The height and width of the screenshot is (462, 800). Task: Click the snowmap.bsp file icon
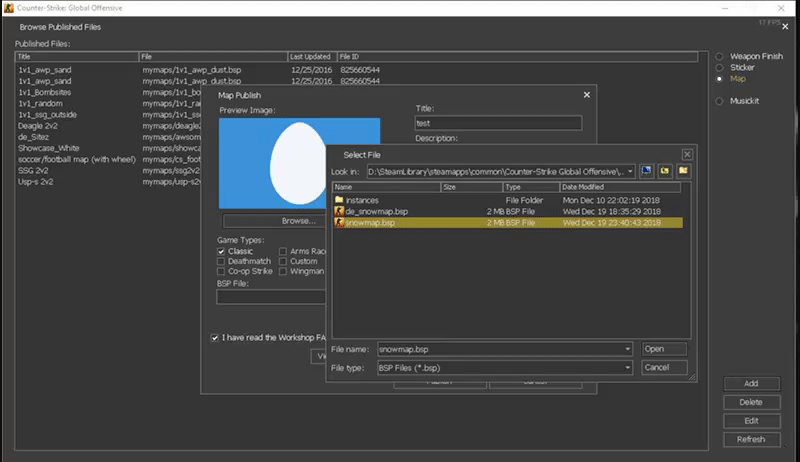pyautogui.click(x=339, y=222)
